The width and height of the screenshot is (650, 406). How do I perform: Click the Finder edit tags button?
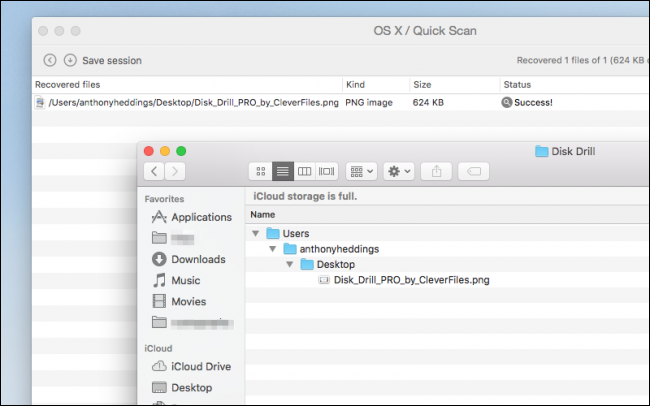point(473,171)
